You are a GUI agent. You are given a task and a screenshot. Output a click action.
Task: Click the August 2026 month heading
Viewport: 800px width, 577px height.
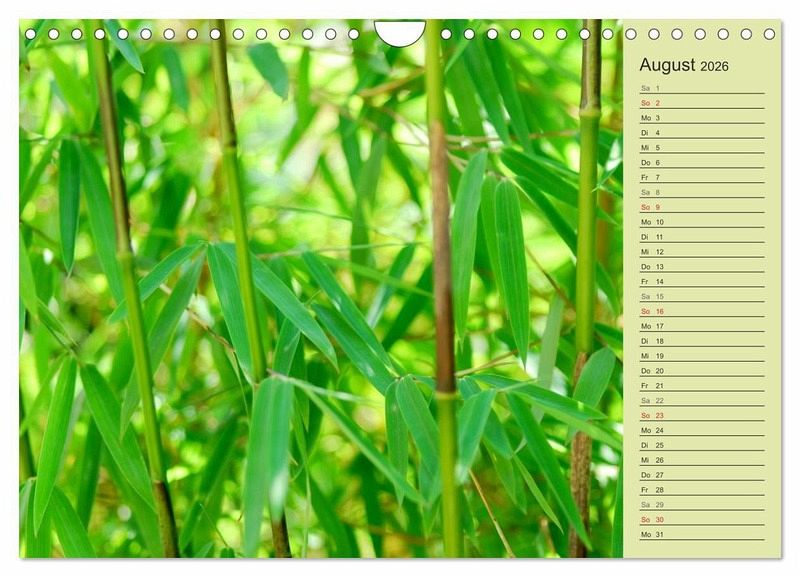point(684,66)
